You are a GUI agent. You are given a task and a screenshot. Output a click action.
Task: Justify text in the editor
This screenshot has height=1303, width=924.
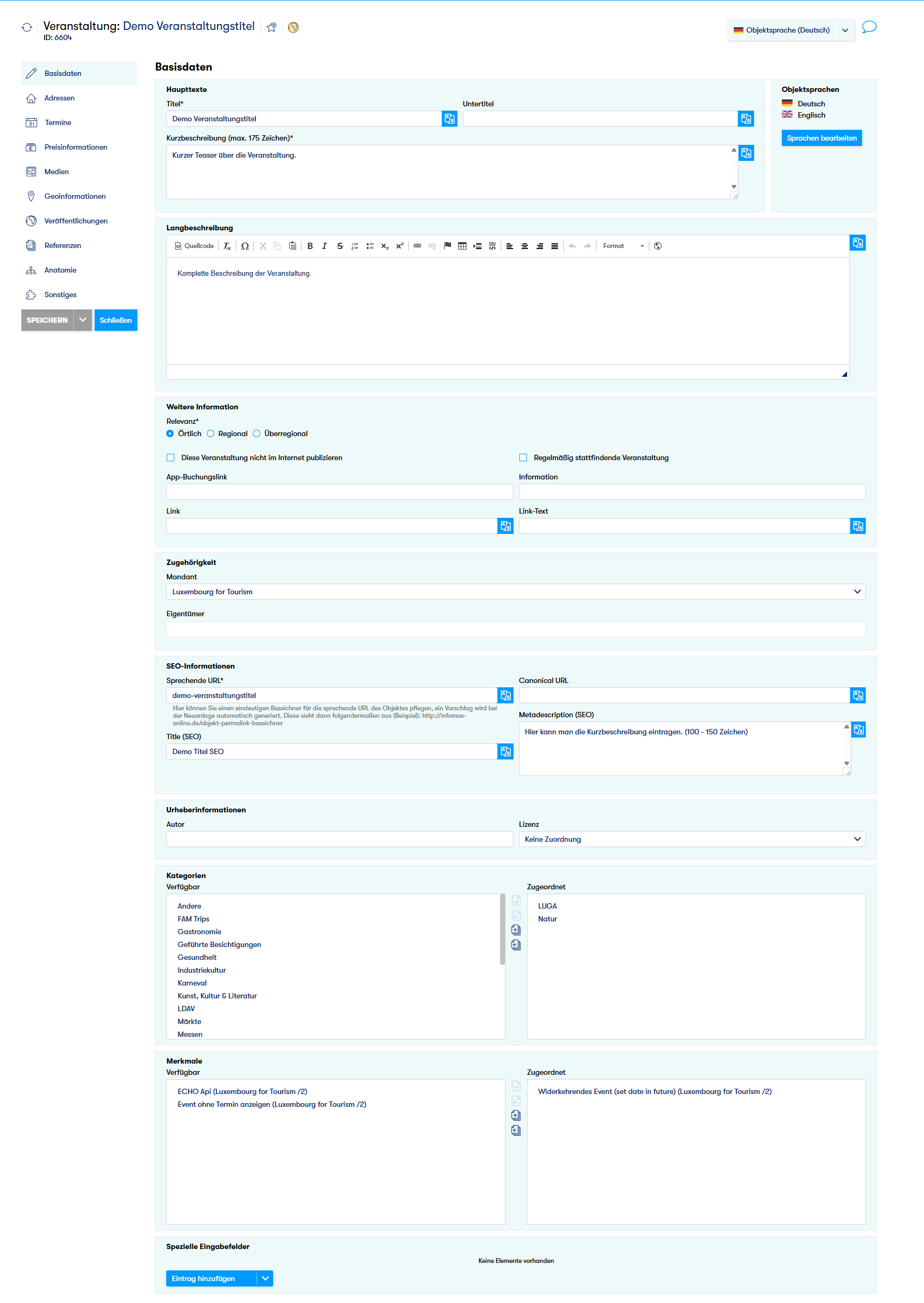click(555, 246)
